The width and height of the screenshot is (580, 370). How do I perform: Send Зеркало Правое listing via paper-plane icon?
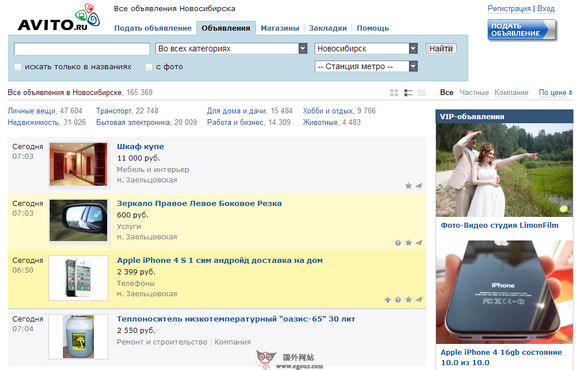[419, 243]
